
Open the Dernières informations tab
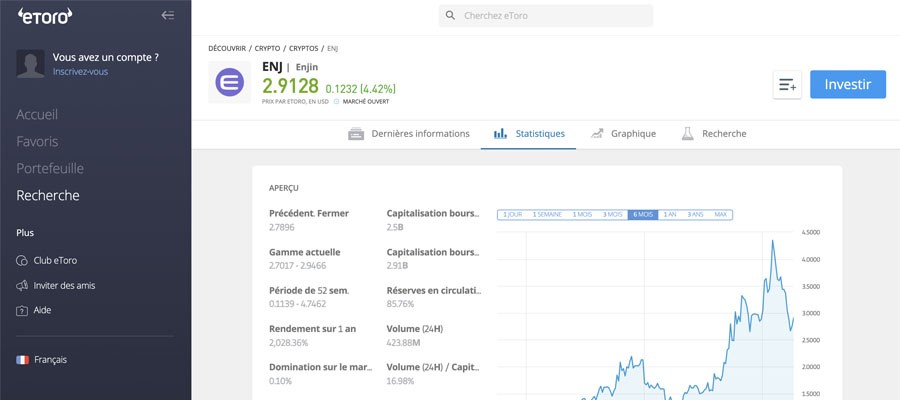click(x=409, y=134)
